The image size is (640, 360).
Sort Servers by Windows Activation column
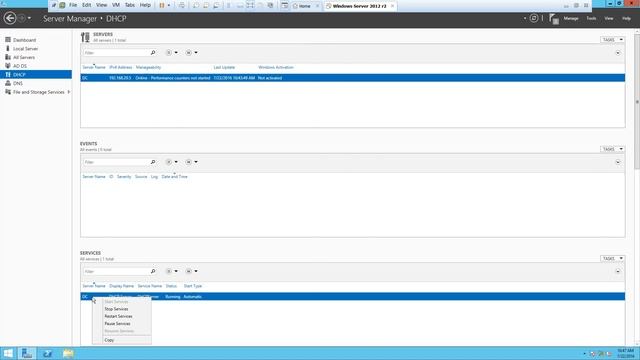click(x=276, y=67)
